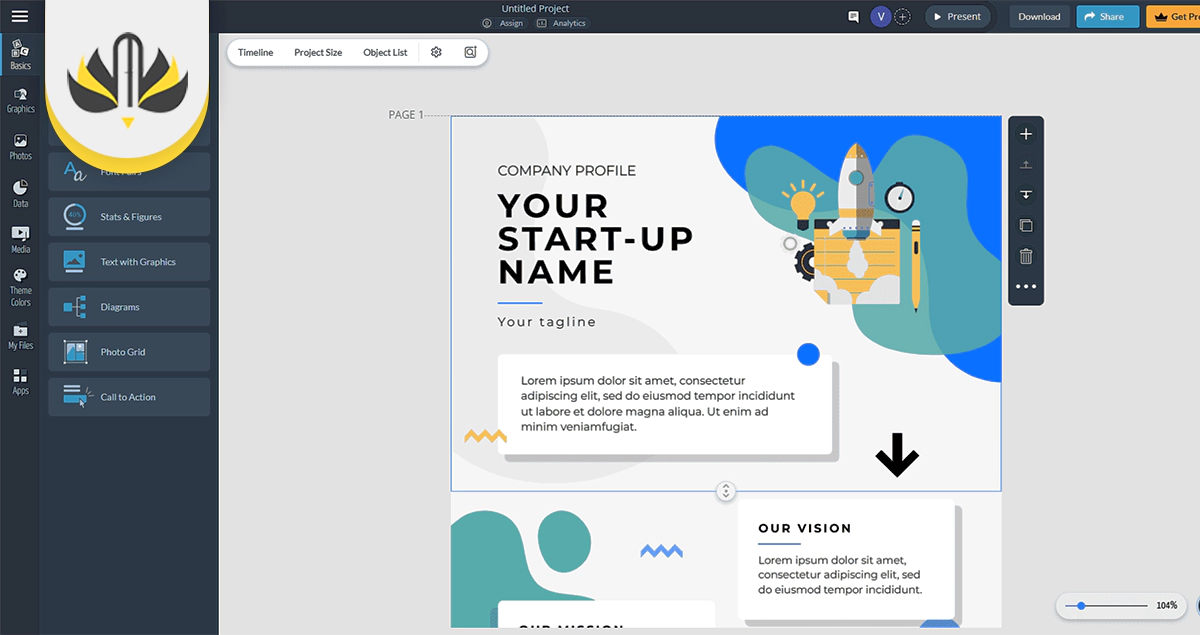The width and height of the screenshot is (1200, 635).
Task: Open the Project Size menu
Action: pos(318,53)
